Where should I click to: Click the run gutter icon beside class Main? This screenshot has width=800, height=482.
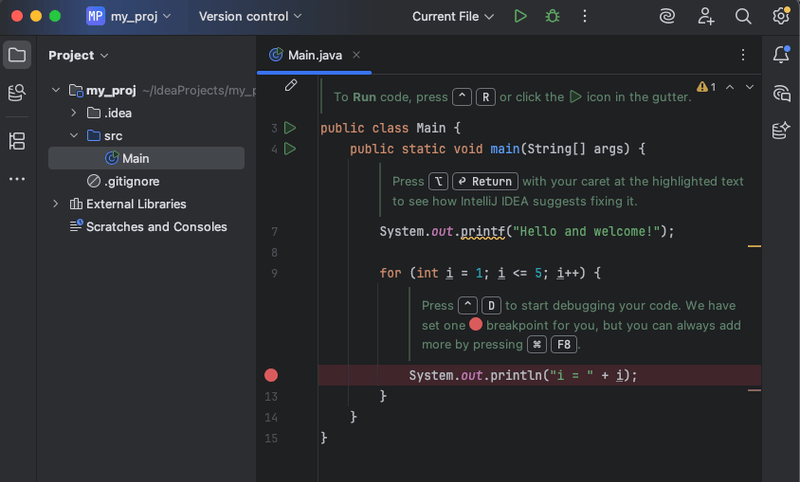pyautogui.click(x=290, y=128)
